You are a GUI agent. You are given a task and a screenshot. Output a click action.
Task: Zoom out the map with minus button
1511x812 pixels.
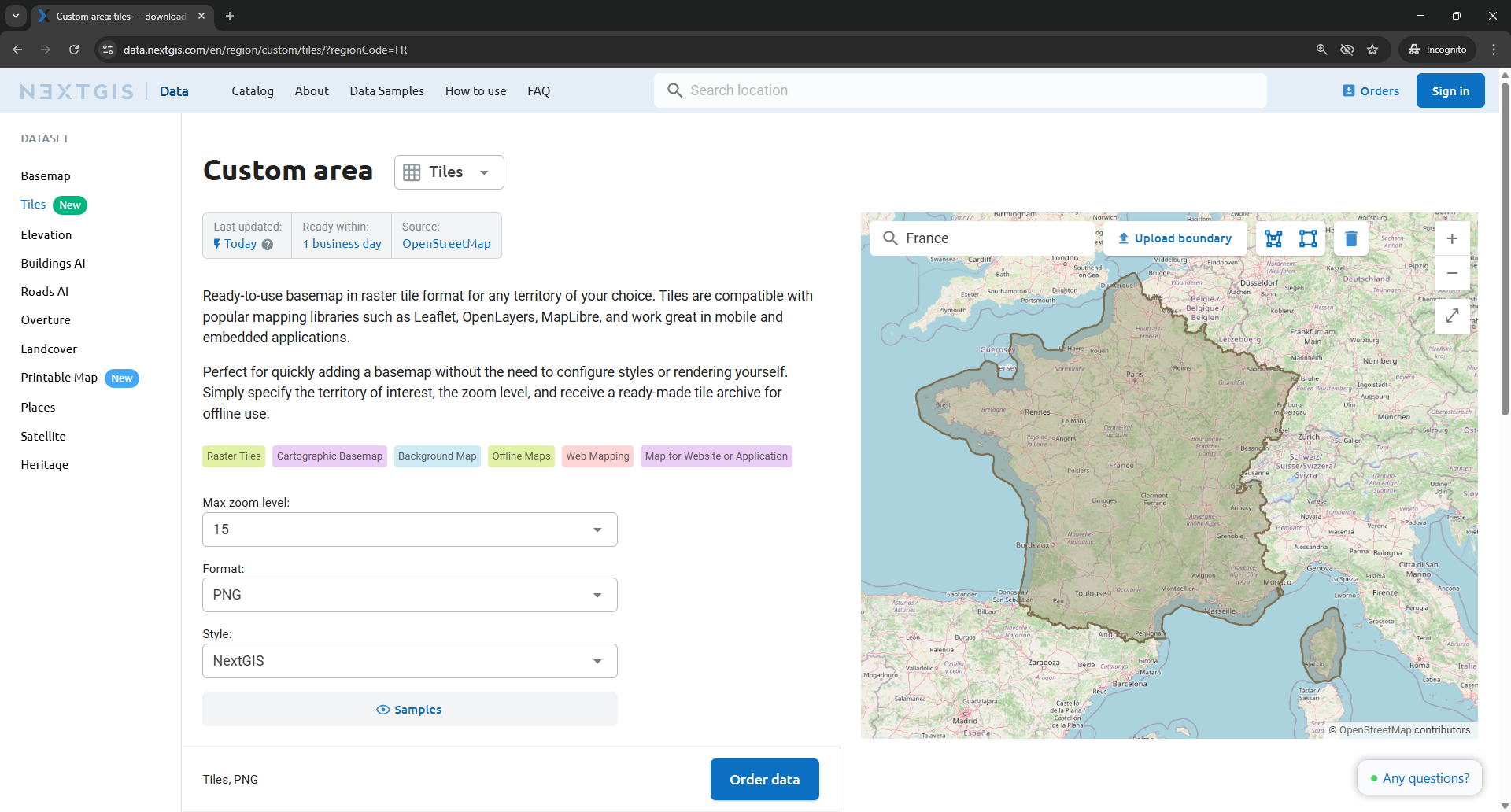click(x=1453, y=273)
